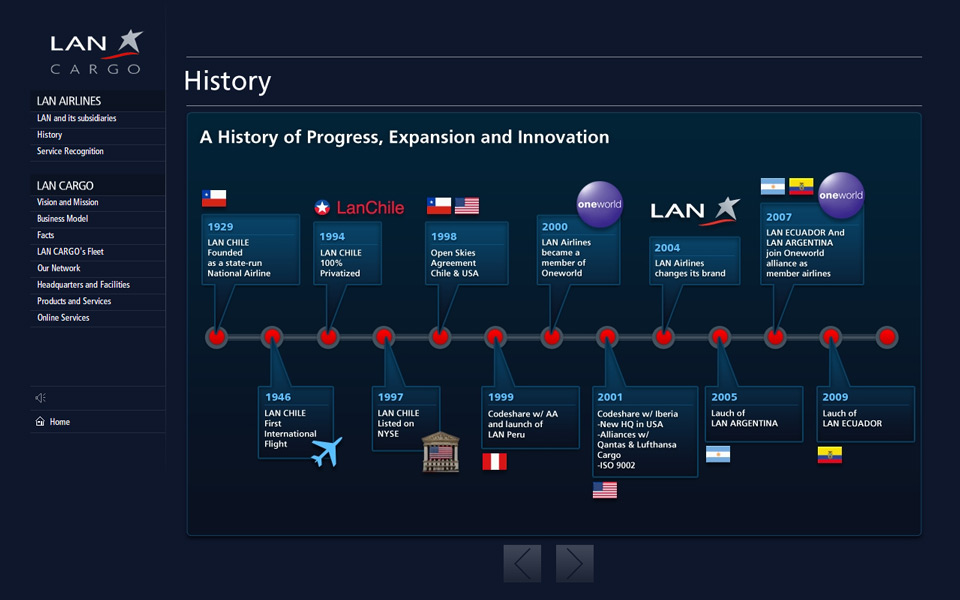Click the timeline dot for 2007

coord(775,337)
